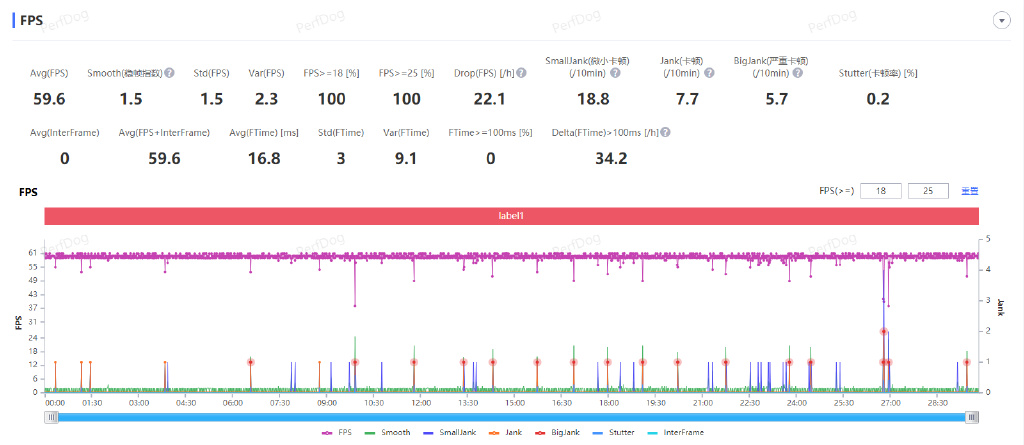Viewport: 1024px width, 445px height.
Task: Click the blue reset link beside thresholds
Action: [969, 191]
